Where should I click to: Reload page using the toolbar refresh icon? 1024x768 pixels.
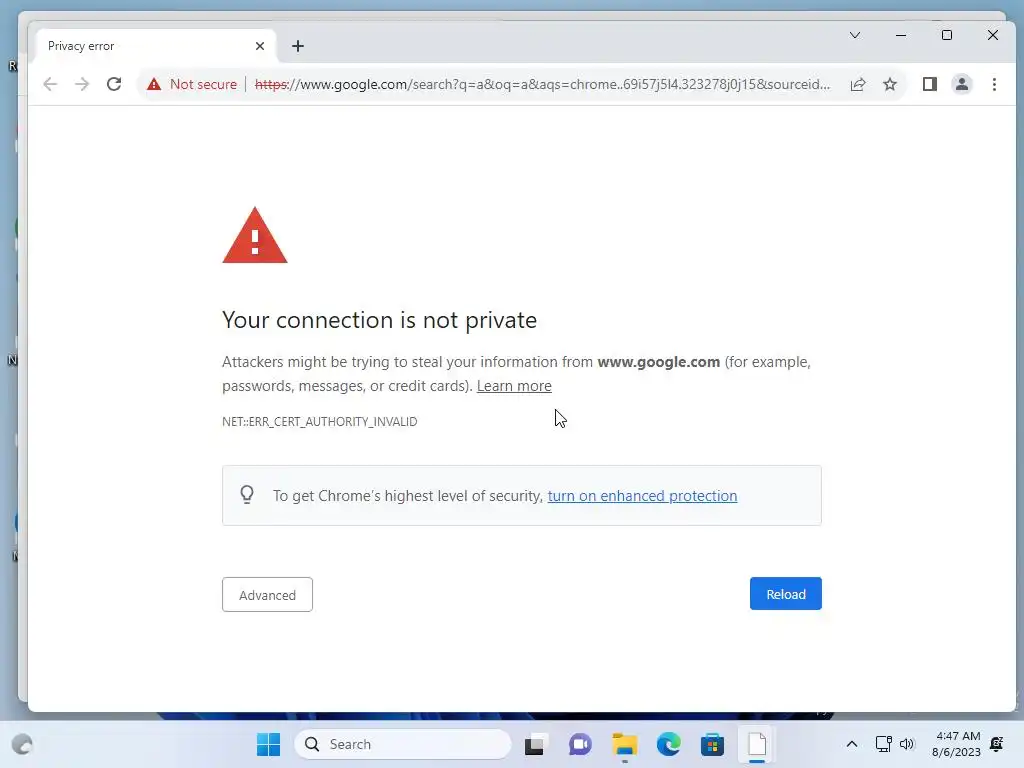(x=114, y=84)
